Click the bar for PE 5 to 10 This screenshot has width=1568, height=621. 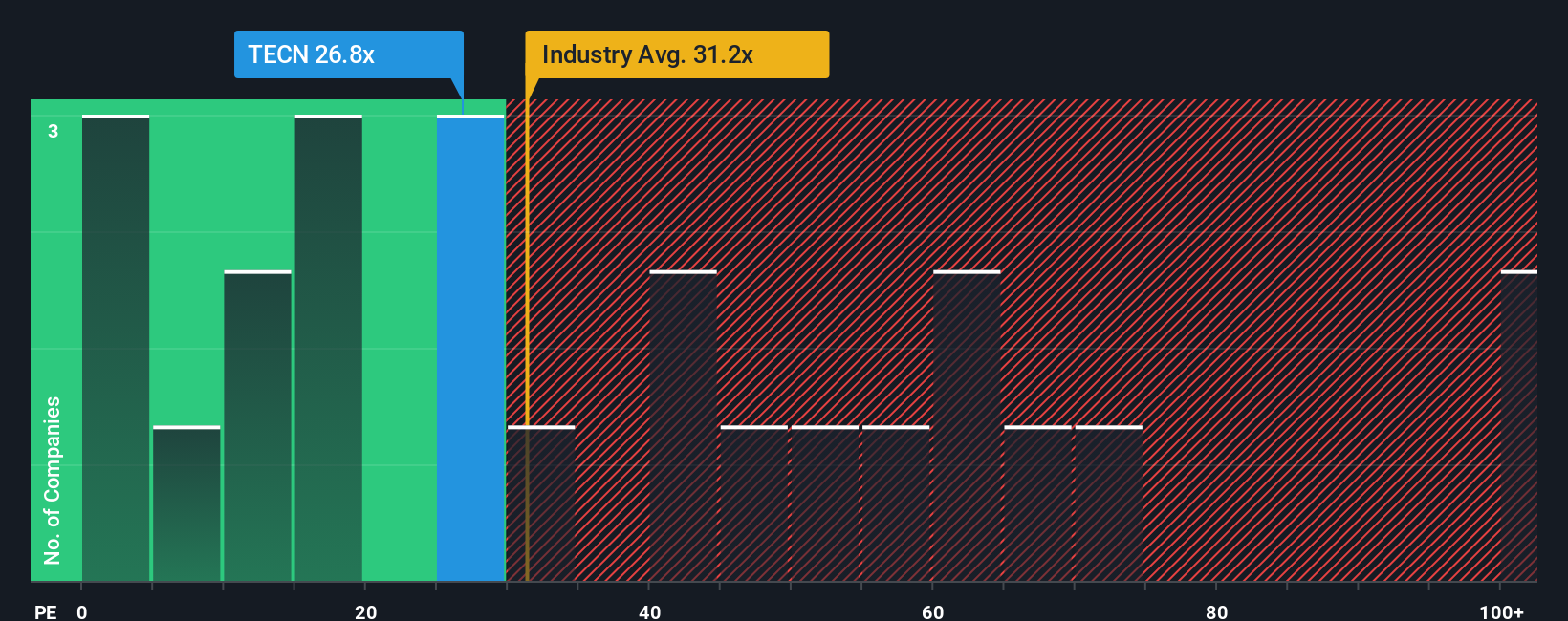click(x=186, y=503)
